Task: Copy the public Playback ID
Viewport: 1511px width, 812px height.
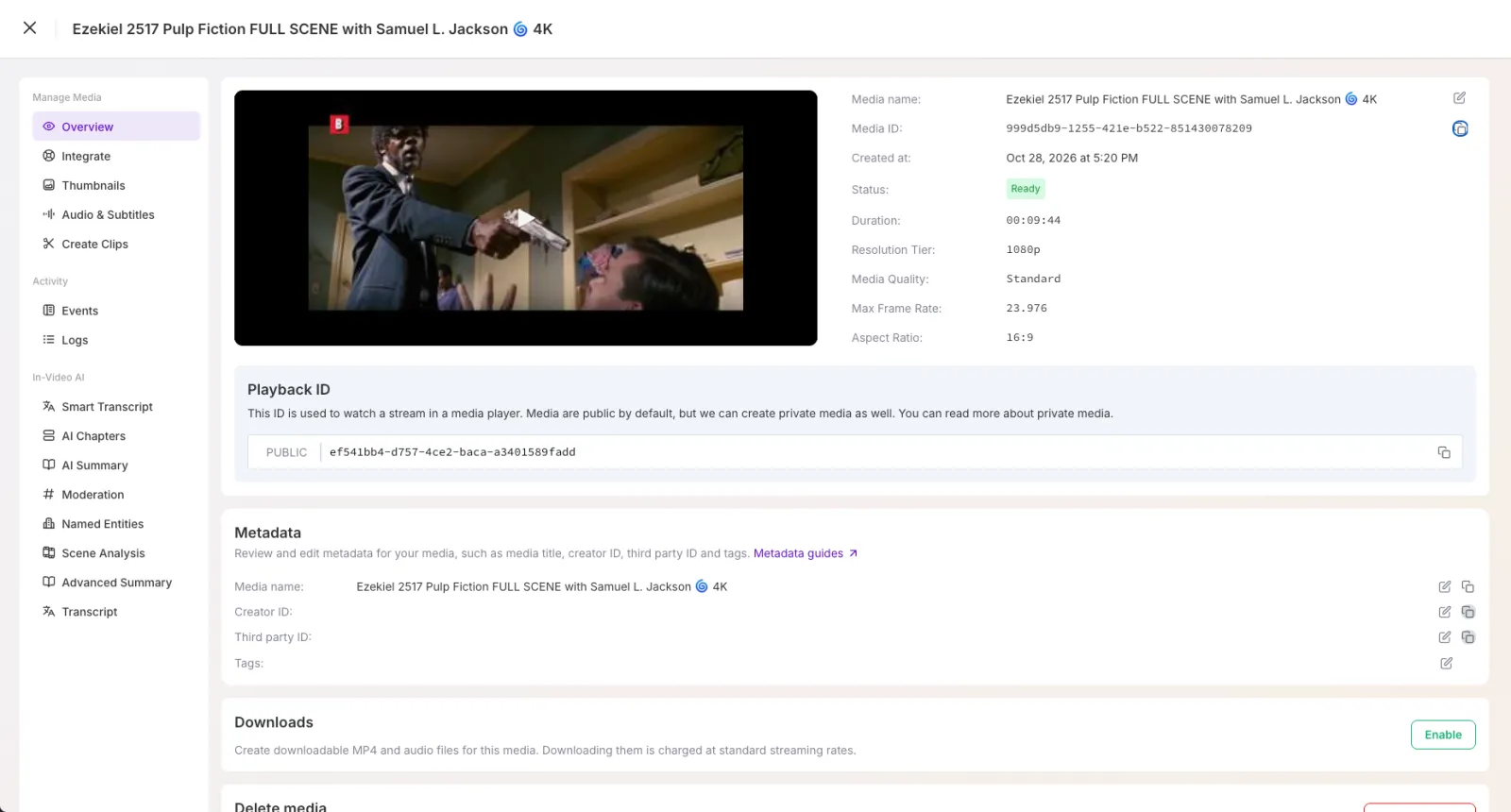Action: [x=1444, y=452]
